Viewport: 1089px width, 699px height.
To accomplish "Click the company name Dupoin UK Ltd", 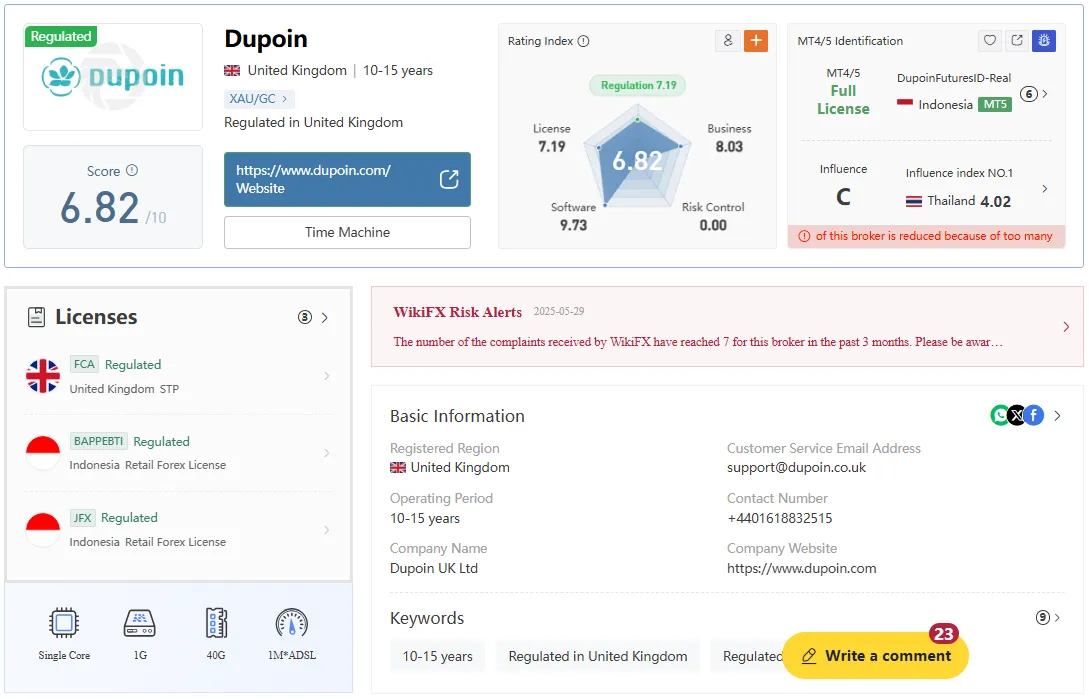I will pos(433,568).
